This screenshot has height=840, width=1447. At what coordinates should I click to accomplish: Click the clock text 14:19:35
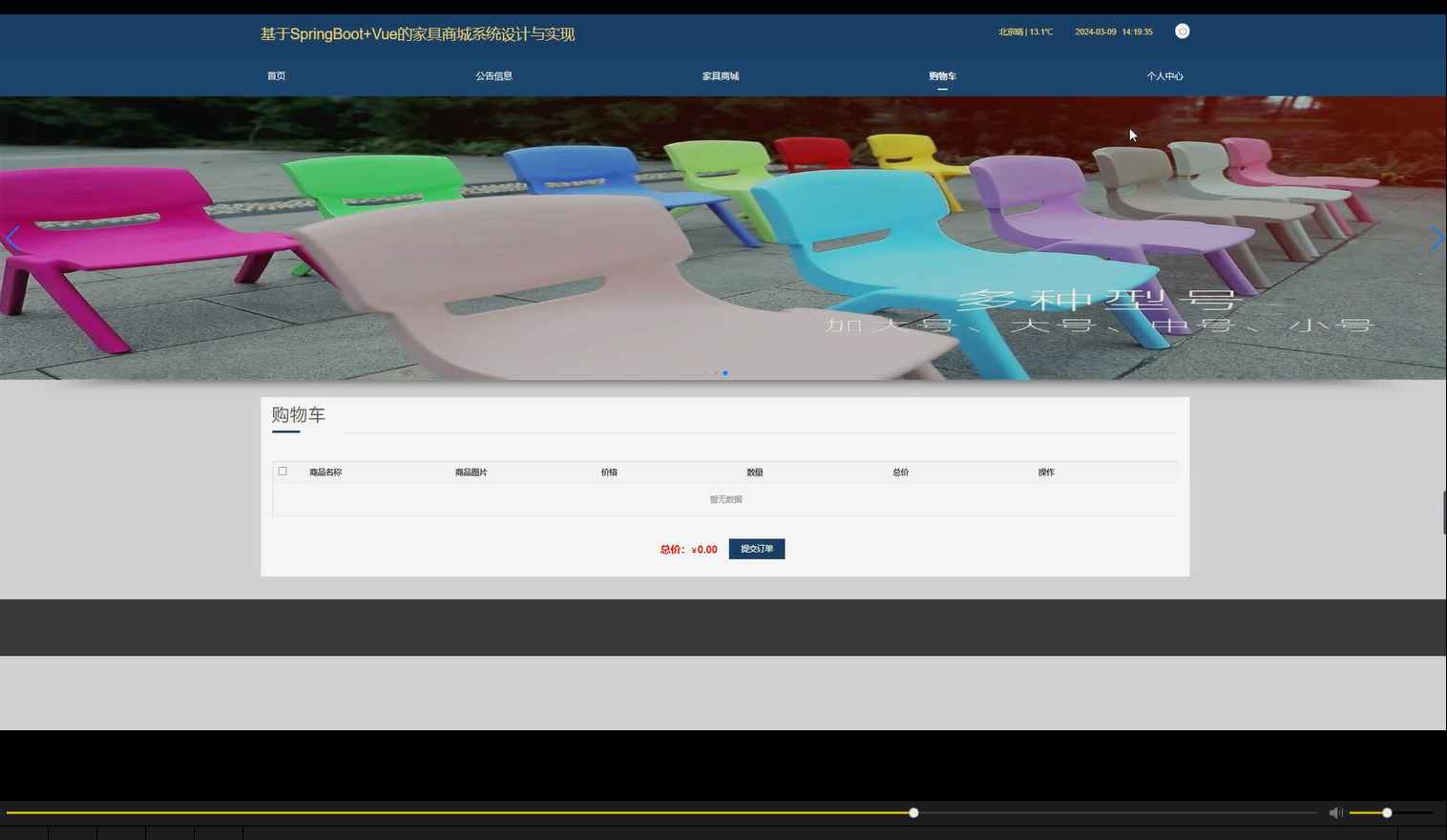coord(1138,32)
